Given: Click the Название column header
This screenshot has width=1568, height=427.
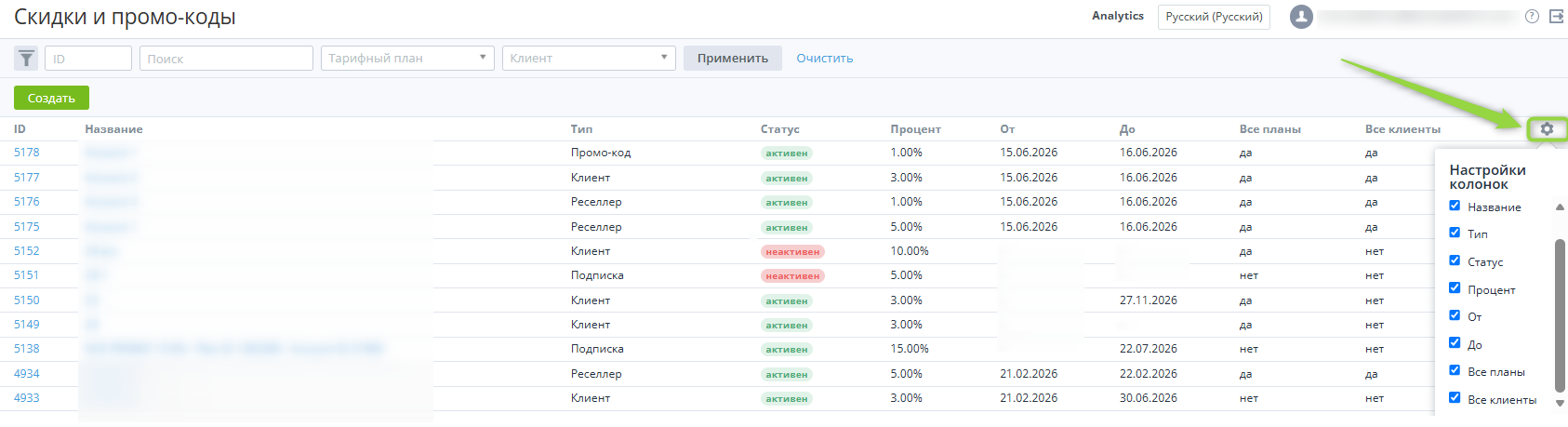Looking at the screenshot, I should pyautogui.click(x=113, y=129).
